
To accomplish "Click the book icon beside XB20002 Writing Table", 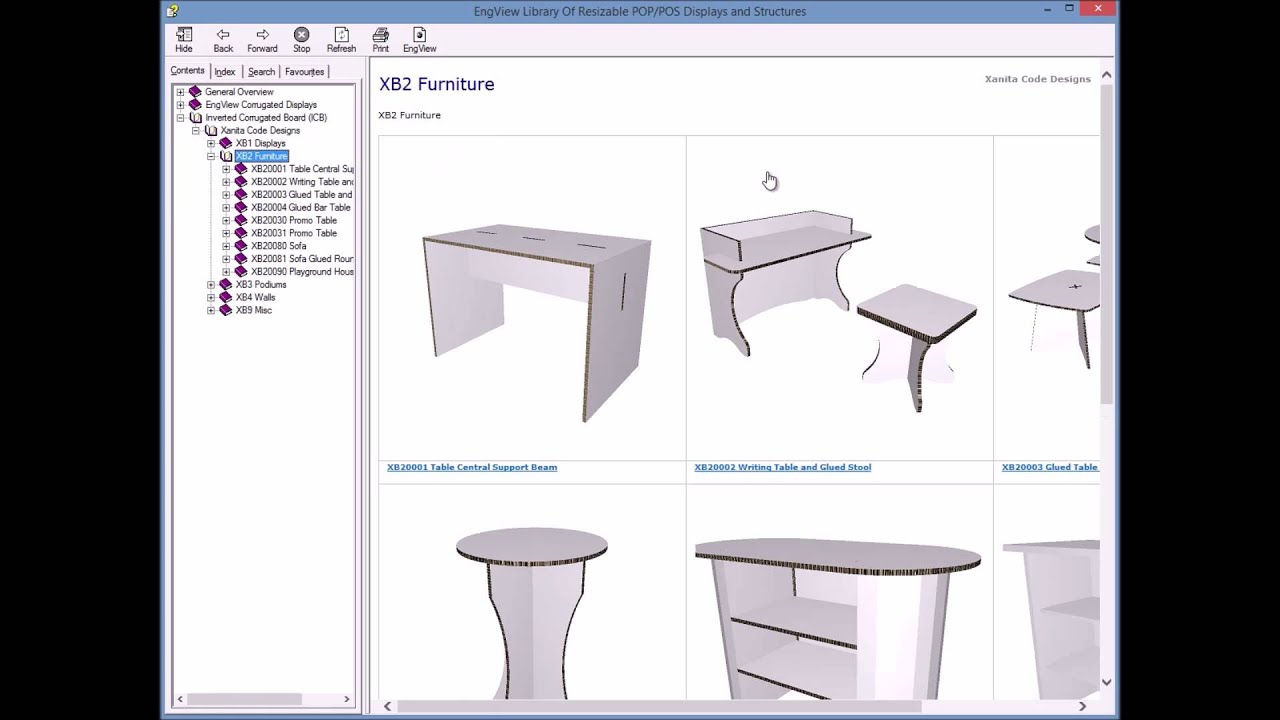I will click(x=241, y=182).
